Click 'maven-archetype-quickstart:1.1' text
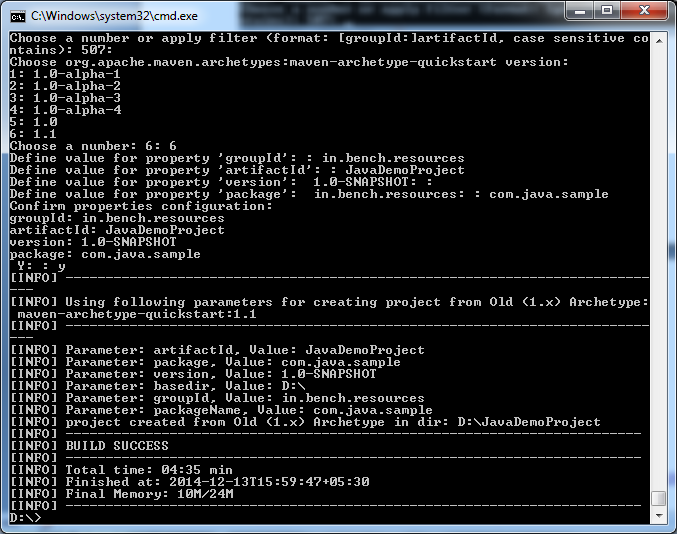 tap(137, 314)
